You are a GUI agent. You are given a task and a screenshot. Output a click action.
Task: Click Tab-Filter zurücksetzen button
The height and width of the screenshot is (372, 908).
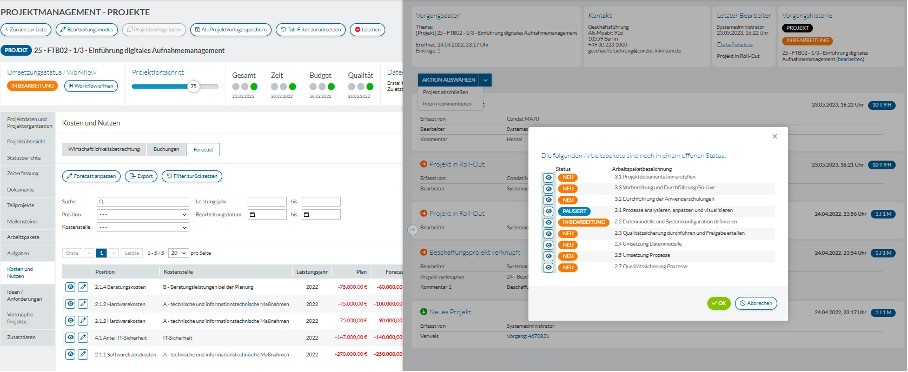click(x=310, y=29)
